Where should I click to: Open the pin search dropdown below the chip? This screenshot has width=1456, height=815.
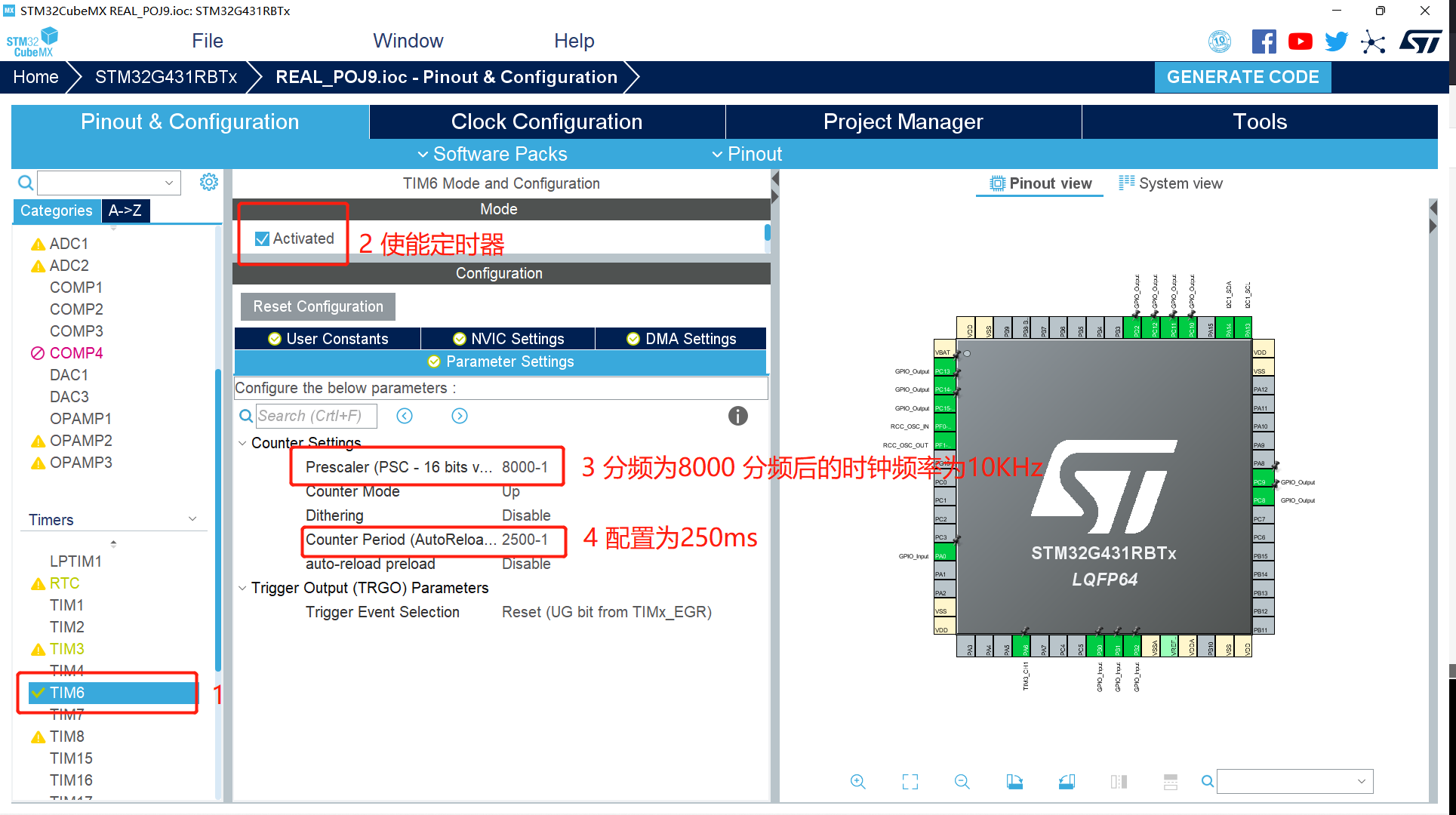pyautogui.click(x=1362, y=782)
